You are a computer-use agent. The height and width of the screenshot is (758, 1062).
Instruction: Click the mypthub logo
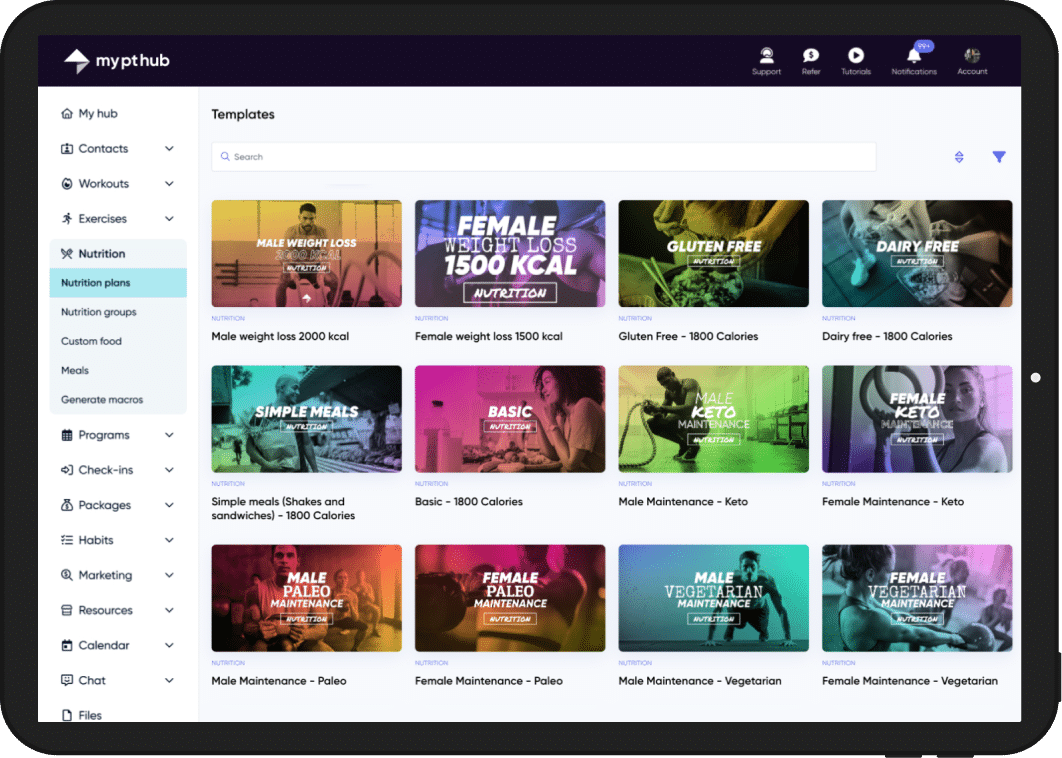(117, 61)
